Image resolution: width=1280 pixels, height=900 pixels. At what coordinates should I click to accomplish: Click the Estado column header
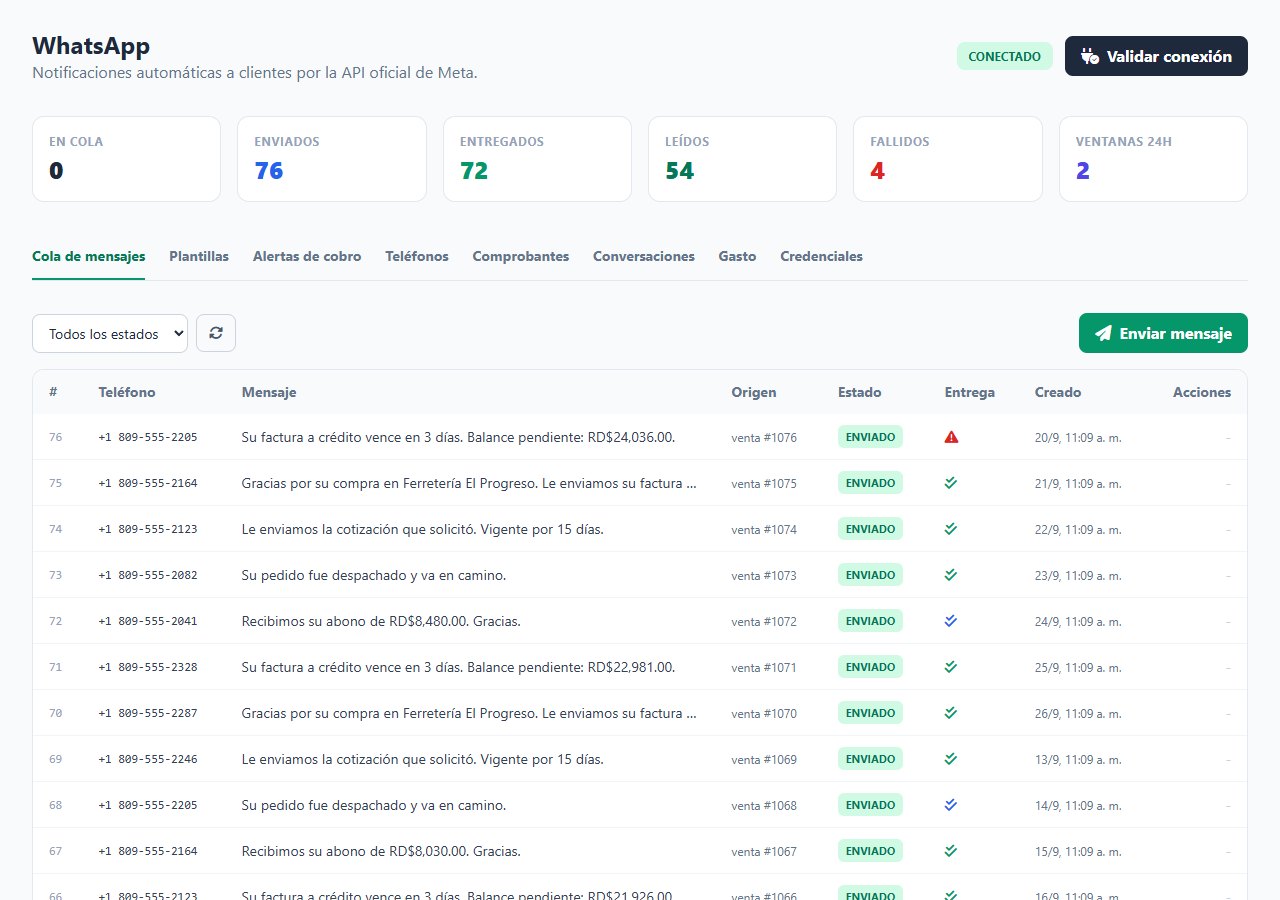pyautogui.click(x=860, y=392)
